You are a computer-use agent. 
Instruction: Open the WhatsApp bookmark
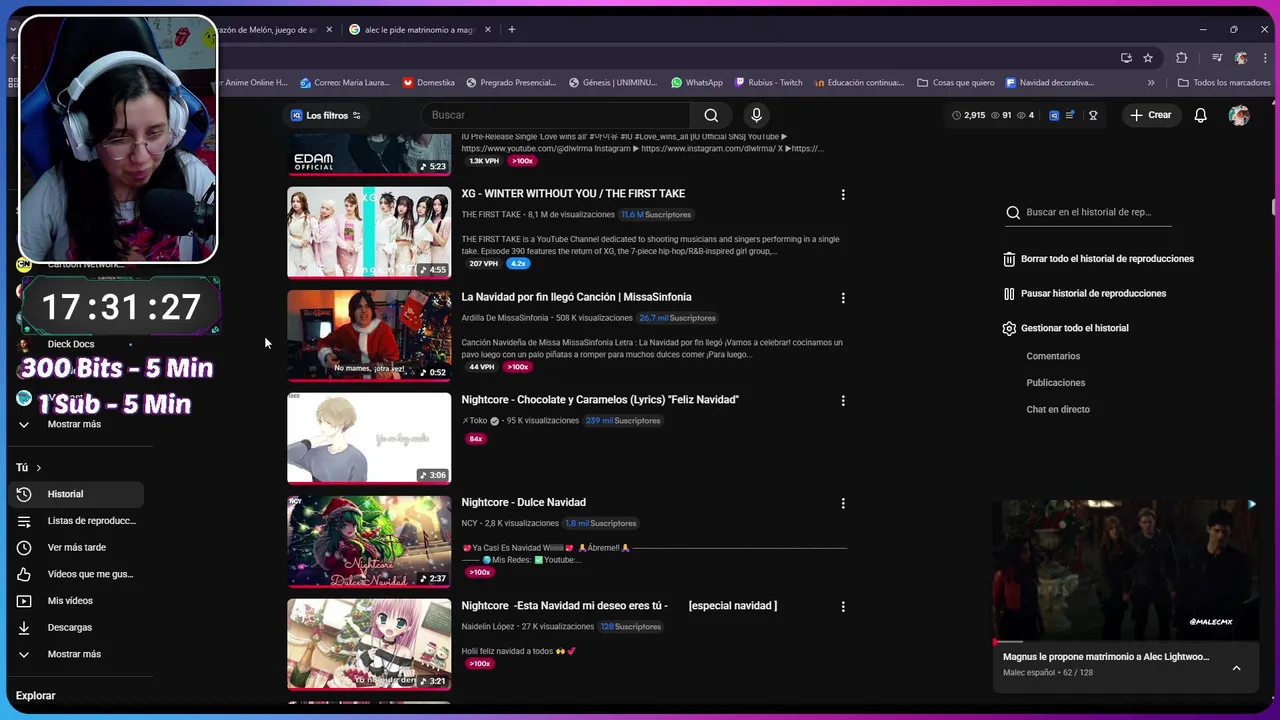tap(697, 83)
